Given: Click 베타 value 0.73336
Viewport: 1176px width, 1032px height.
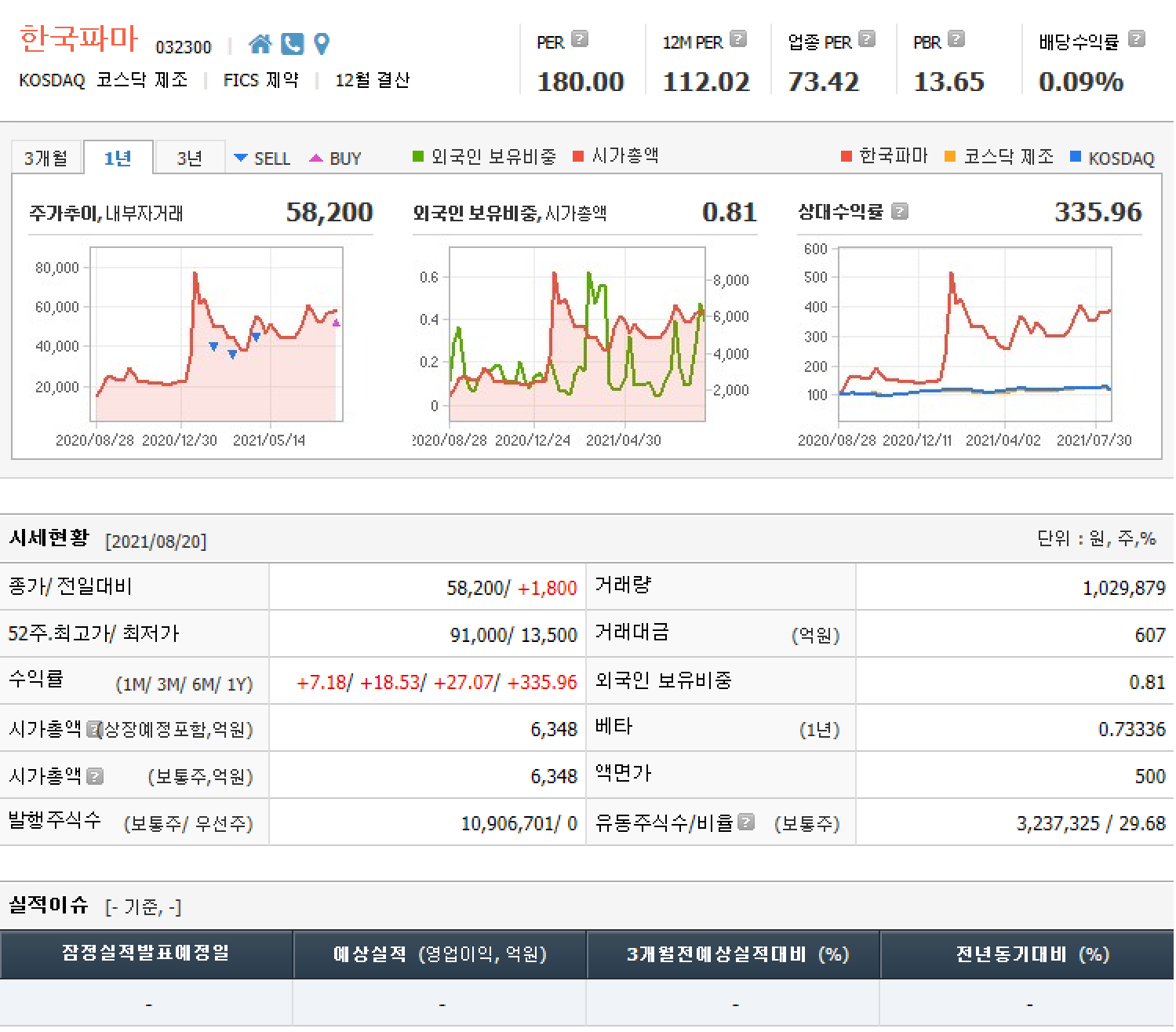Looking at the screenshot, I should (1132, 729).
